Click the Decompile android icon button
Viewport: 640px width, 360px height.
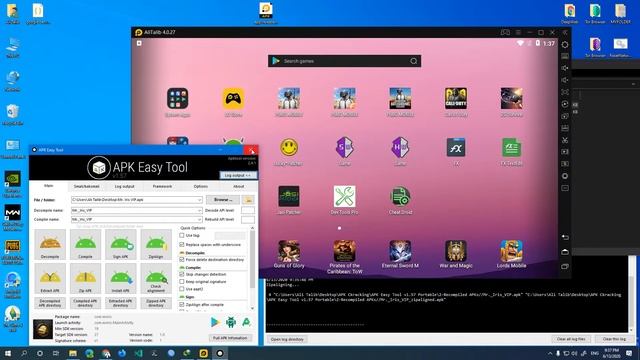pyautogui.click(x=50, y=244)
